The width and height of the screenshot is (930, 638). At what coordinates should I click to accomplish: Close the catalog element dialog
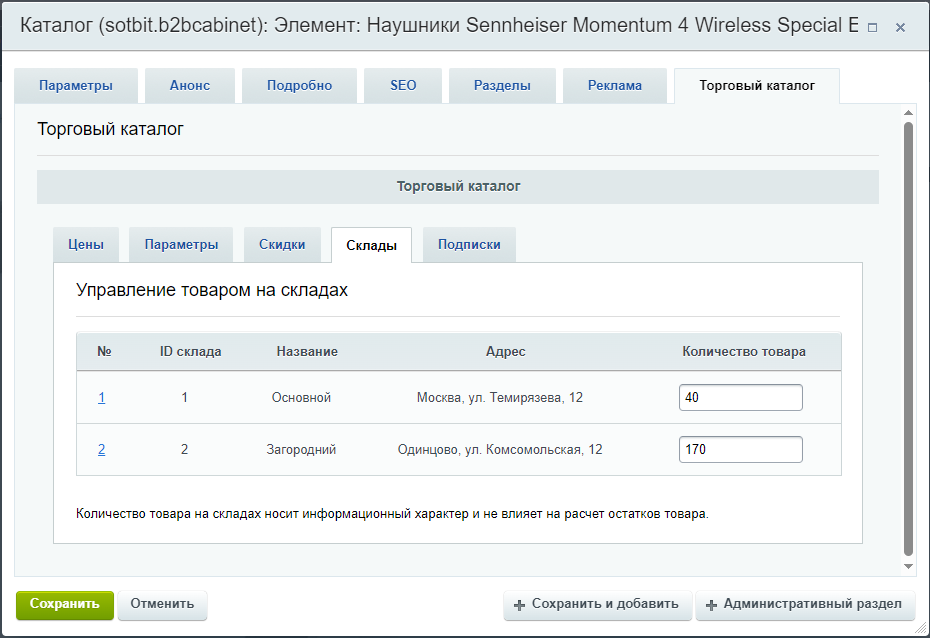[x=900, y=27]
